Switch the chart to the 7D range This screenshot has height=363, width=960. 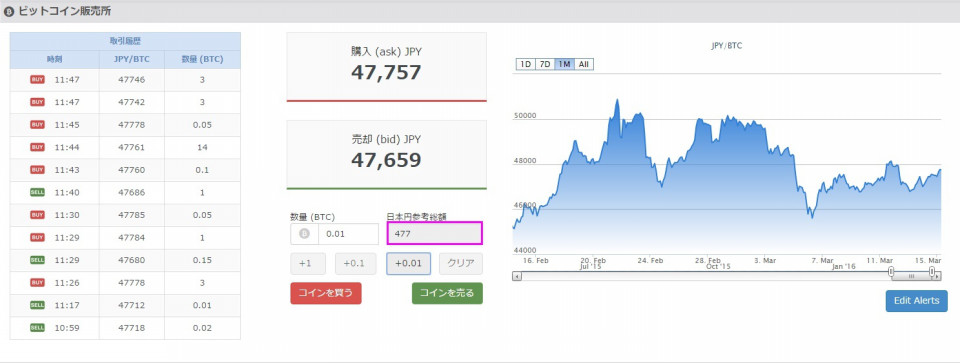pyautogui.click(x=544, y=64)
